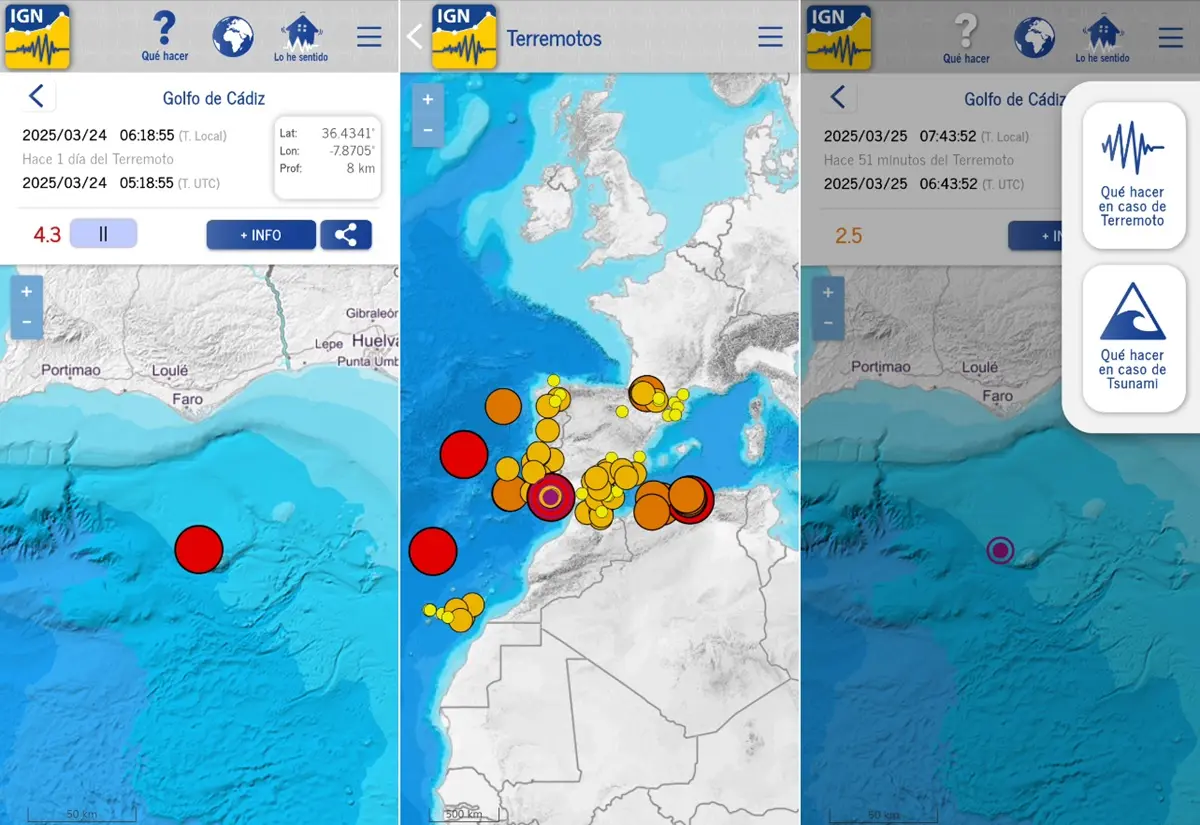Zoom in on Terremotos map
The width and height of the screenshot is (1200, 825).
[x=427, y=100]
